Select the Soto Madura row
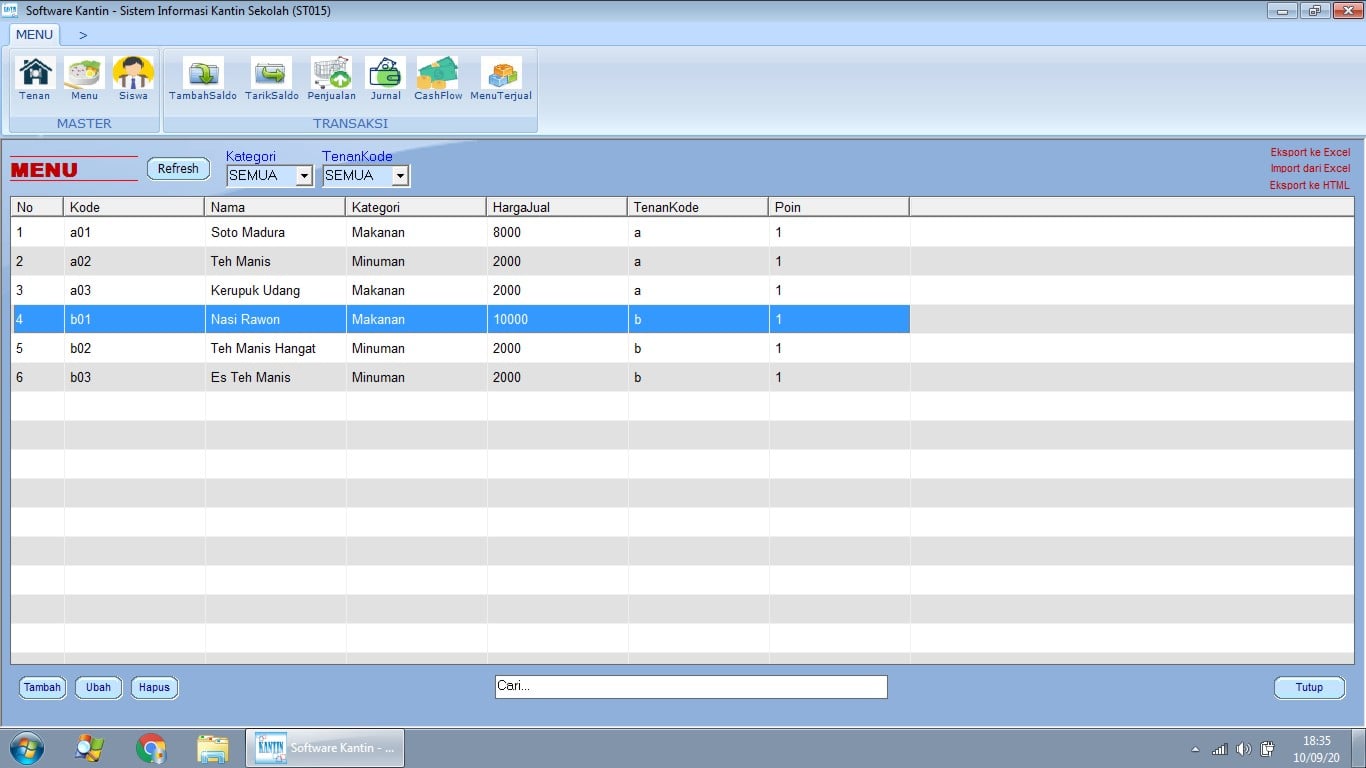1366x768 pixels. [x=460, y=232]
